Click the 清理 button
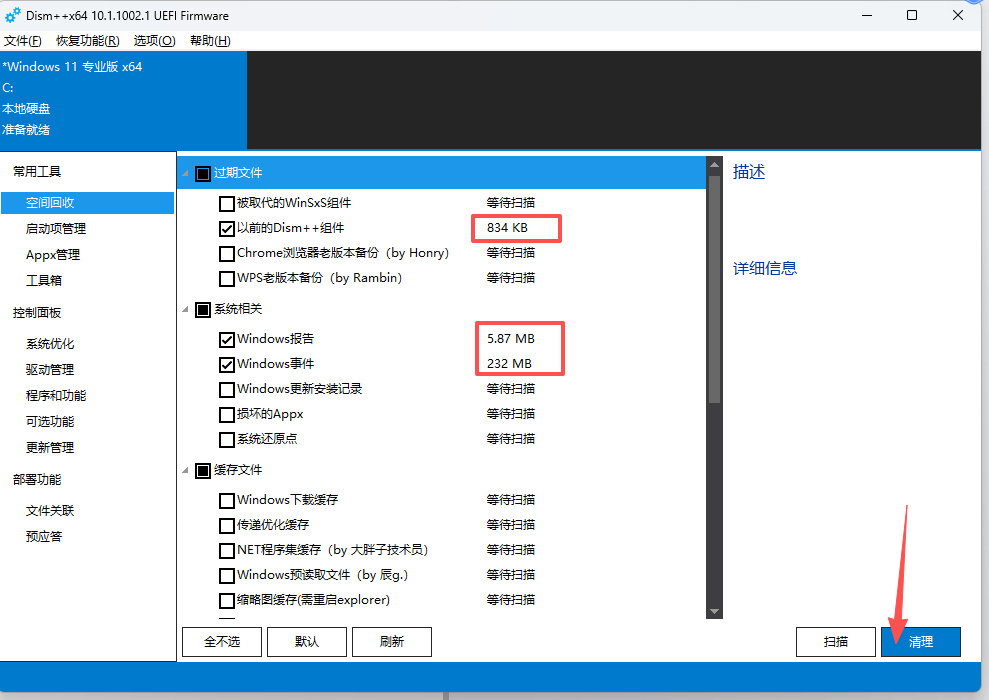Screen dimensions: 989x700 (921, 642)
